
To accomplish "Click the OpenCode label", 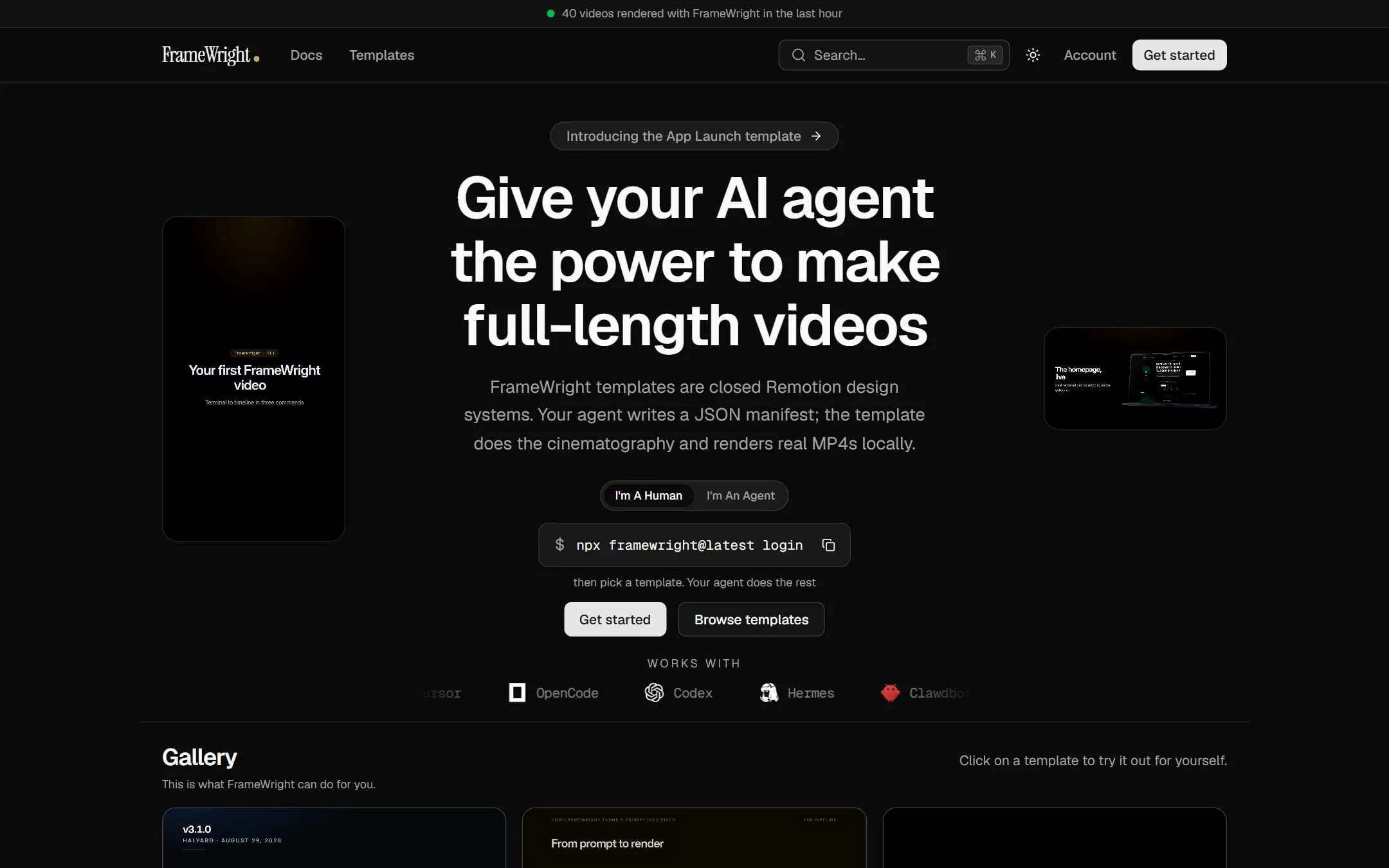I will (x=567, y=693).
